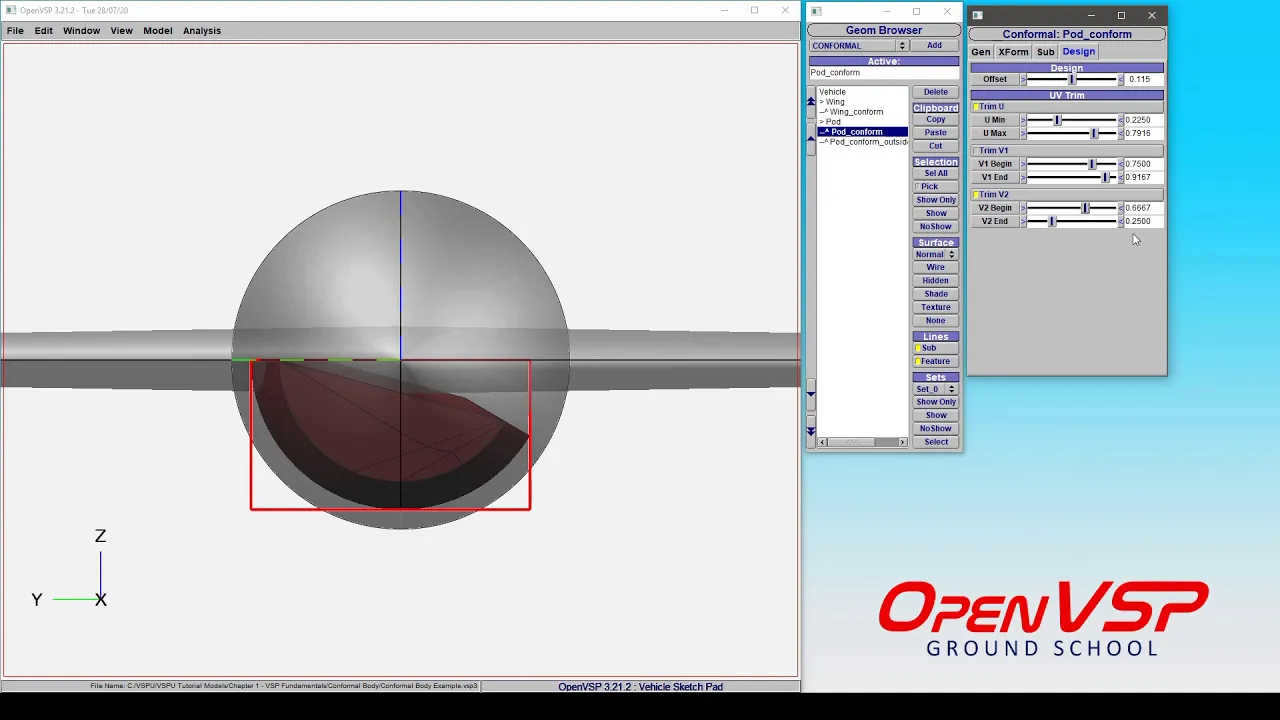Click right adjust arrow of U Min slider
Viewport: 1280px width, 720px height.
tap(1121, 120)
